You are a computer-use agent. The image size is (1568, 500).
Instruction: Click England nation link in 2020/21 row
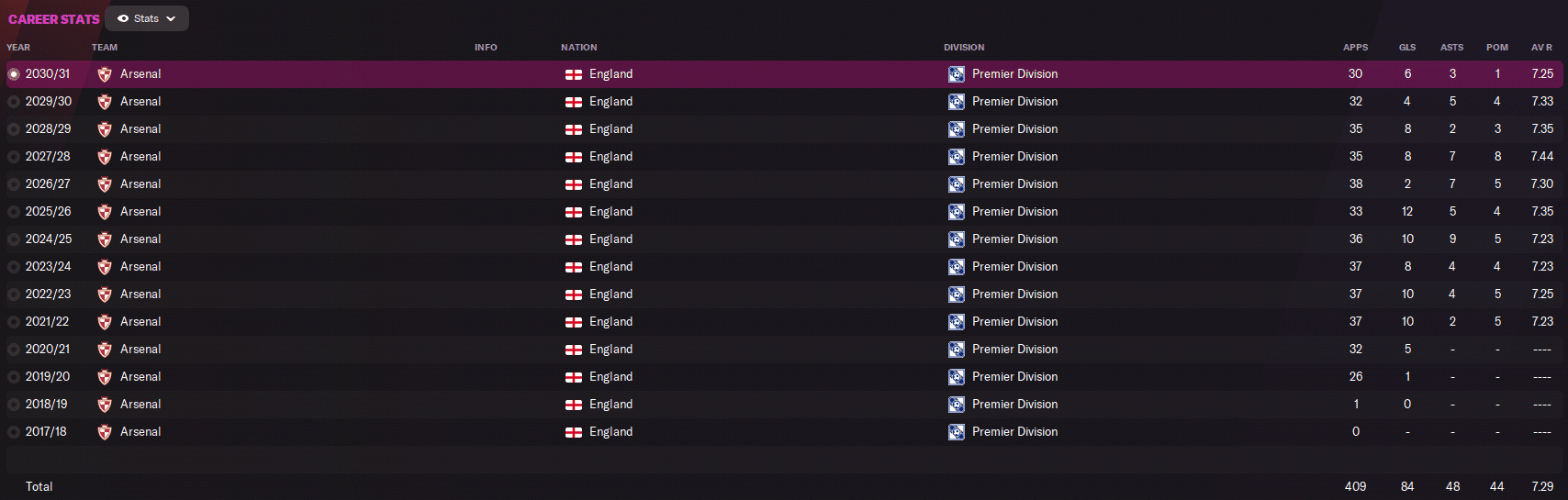click(610, 350)
